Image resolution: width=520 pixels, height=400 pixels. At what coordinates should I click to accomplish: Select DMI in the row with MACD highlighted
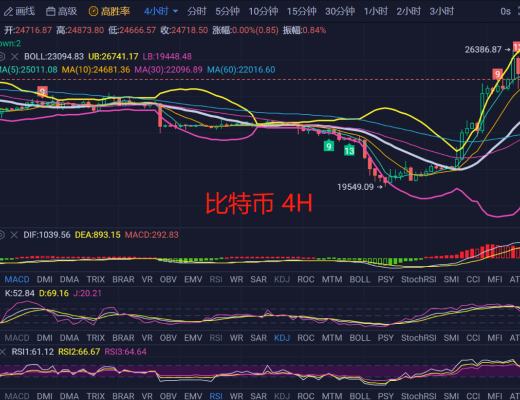click(44, 279)
